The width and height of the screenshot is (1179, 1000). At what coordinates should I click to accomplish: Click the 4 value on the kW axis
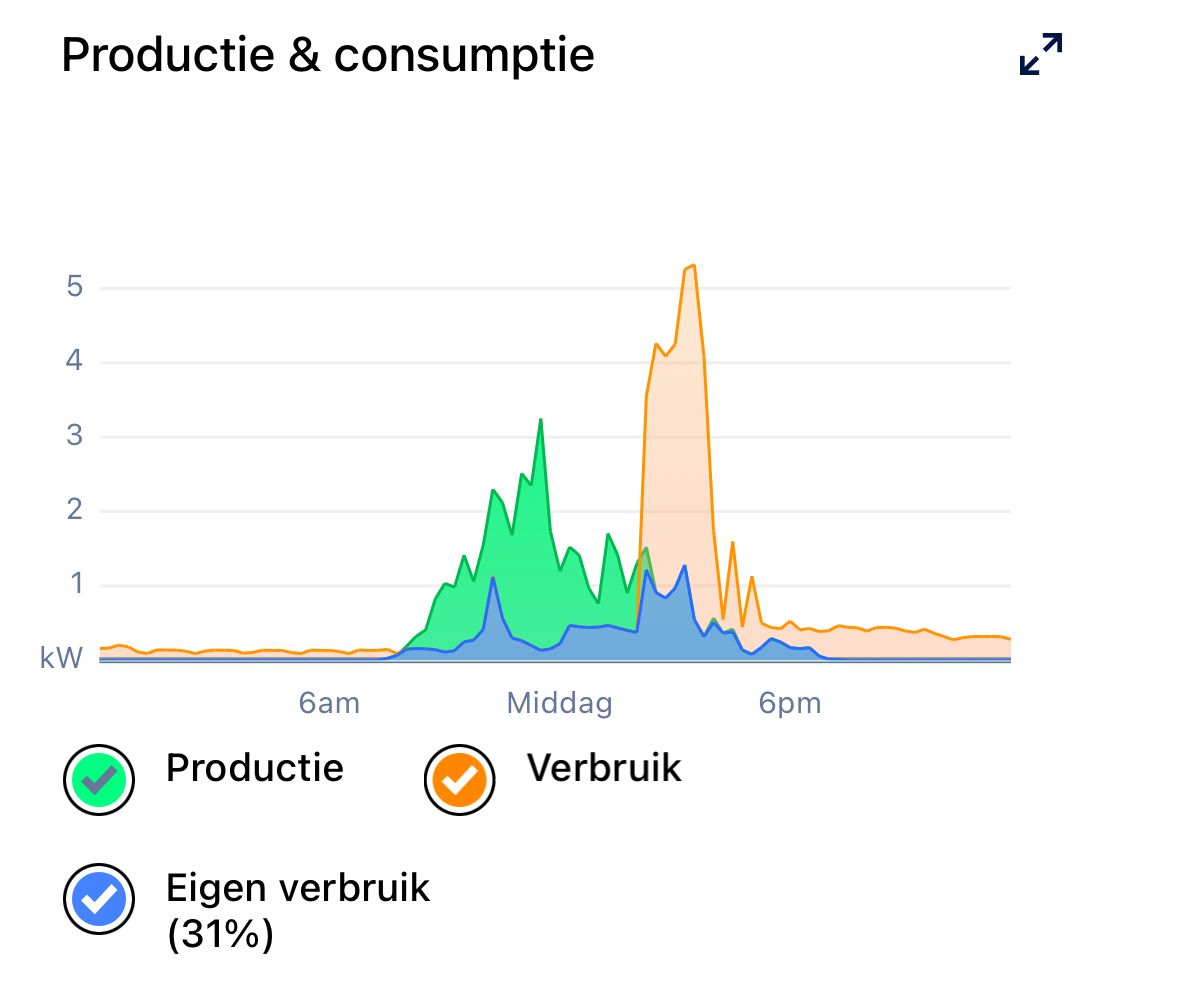coord(74,362)
